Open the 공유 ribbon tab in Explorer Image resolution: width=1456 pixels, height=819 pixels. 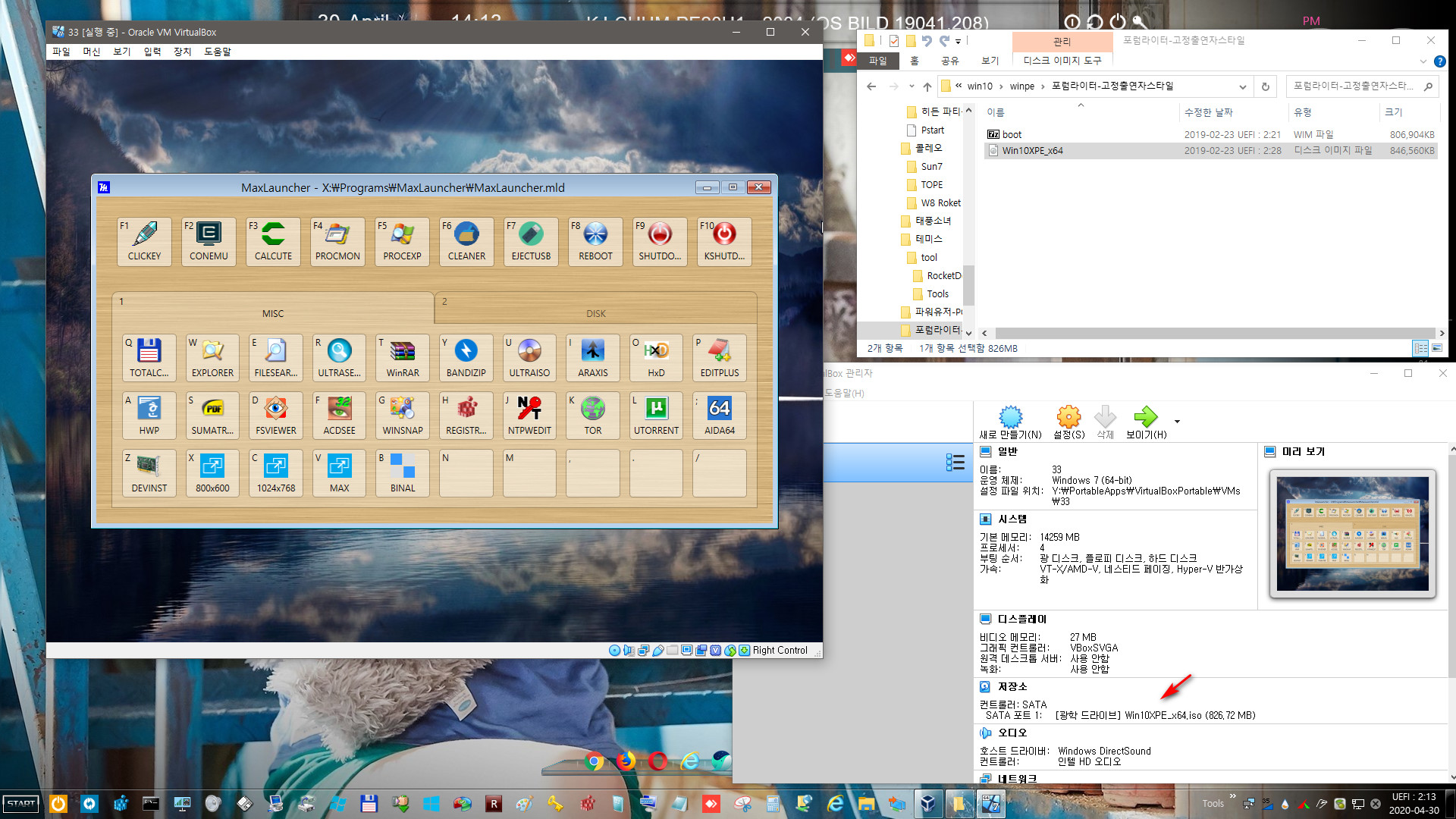(x=949, y=61)
